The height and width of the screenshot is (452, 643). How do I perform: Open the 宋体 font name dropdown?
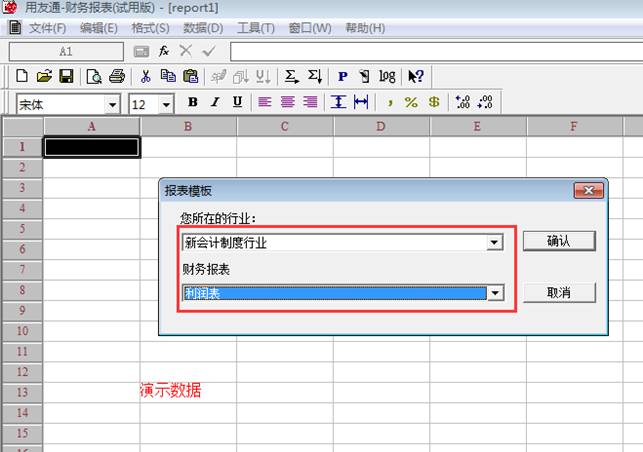(x=112, y=104)
